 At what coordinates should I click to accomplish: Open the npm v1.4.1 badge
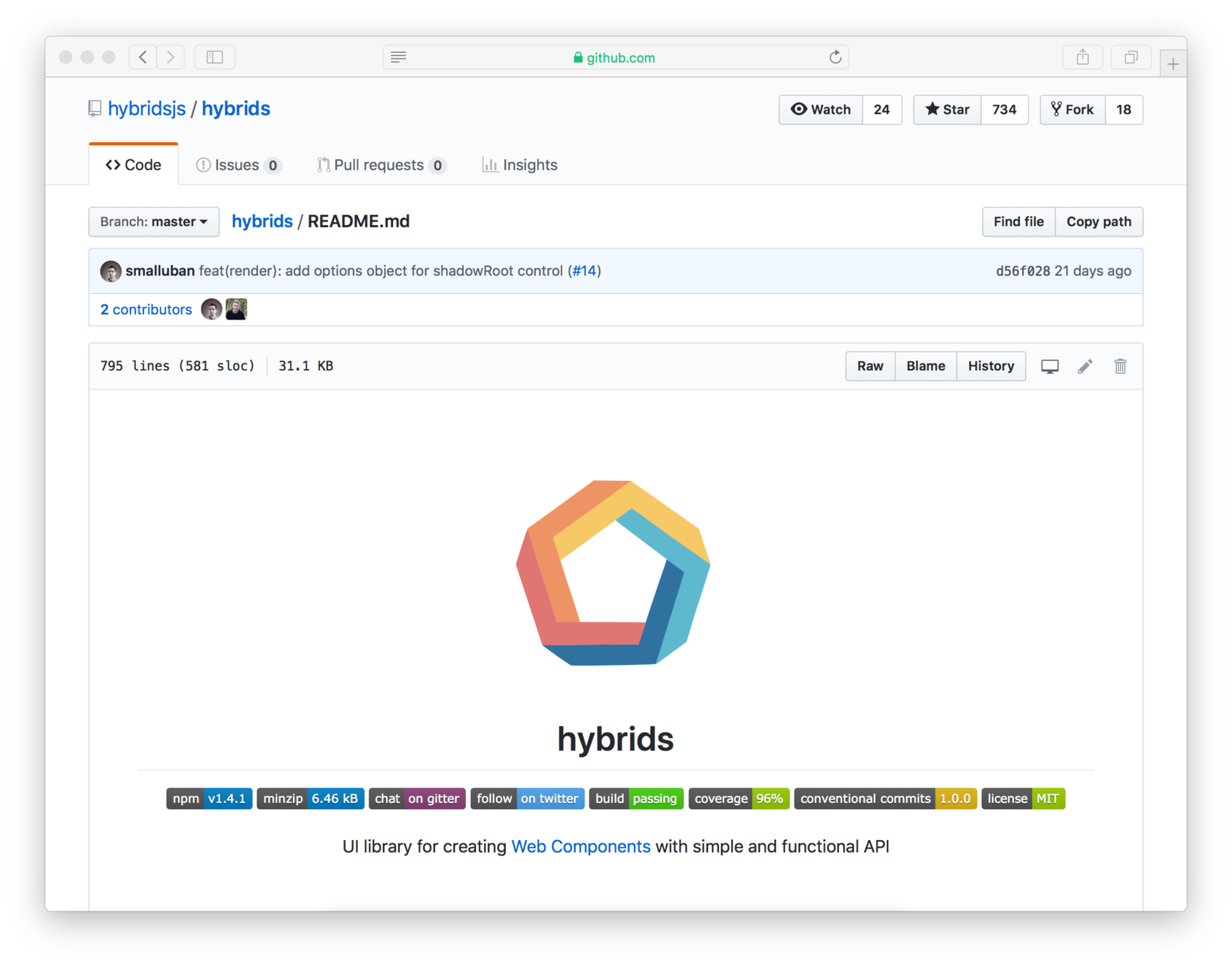209,798
